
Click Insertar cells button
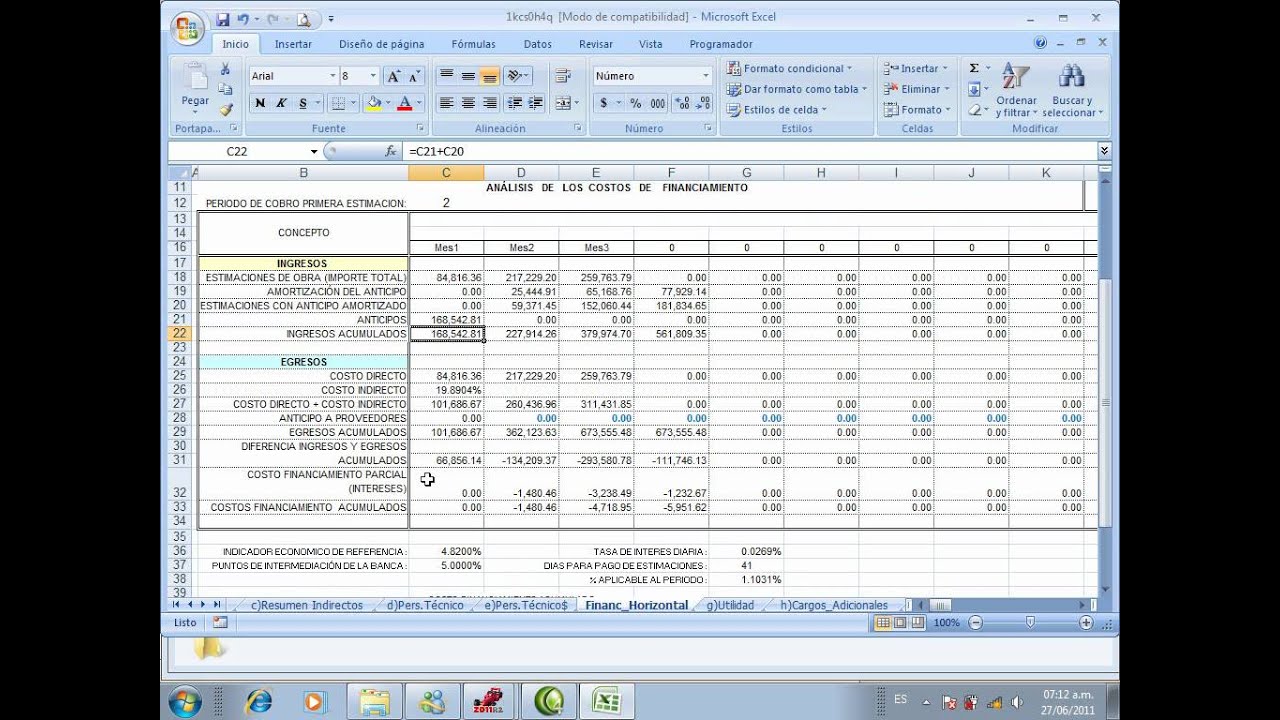(917, 68)
